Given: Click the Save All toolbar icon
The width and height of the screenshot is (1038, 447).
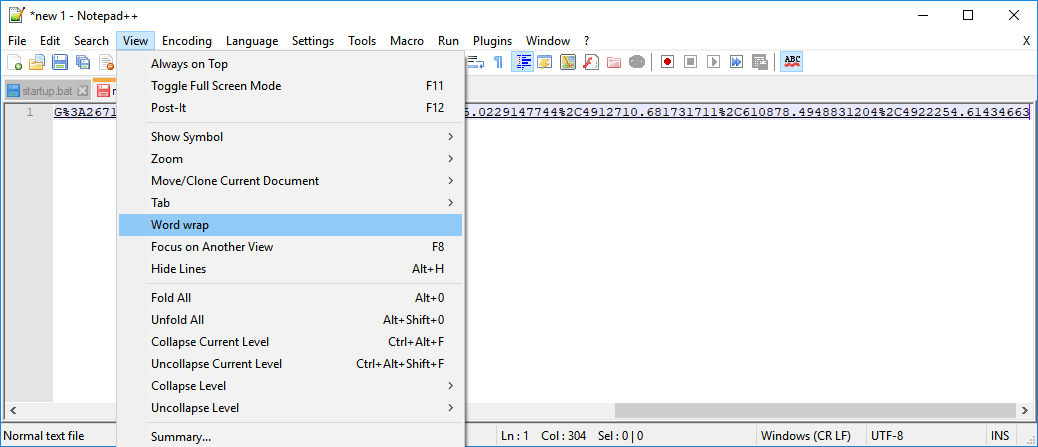Looking at the screenshot, I should click(x=83, y=62).
